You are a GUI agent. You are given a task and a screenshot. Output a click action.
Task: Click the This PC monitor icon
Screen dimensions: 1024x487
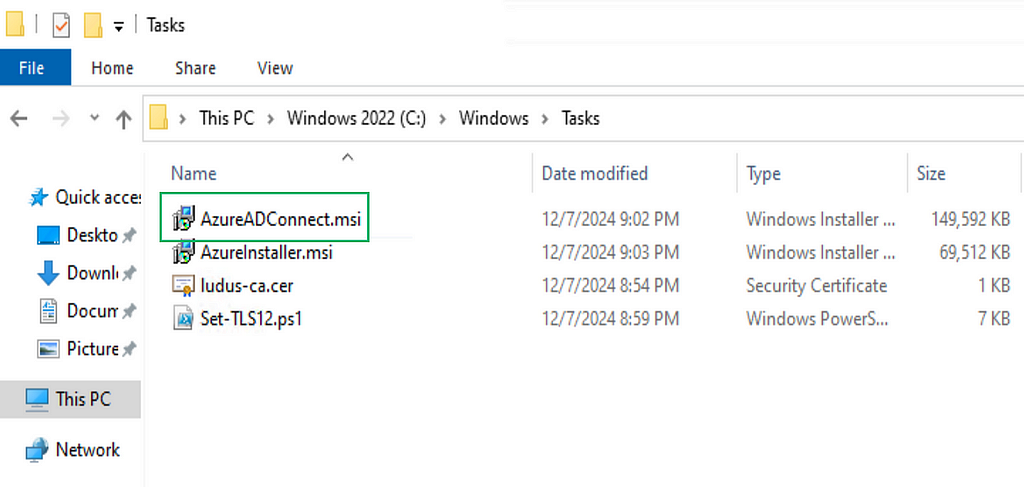pyautogui.click(x=37, y=399)
